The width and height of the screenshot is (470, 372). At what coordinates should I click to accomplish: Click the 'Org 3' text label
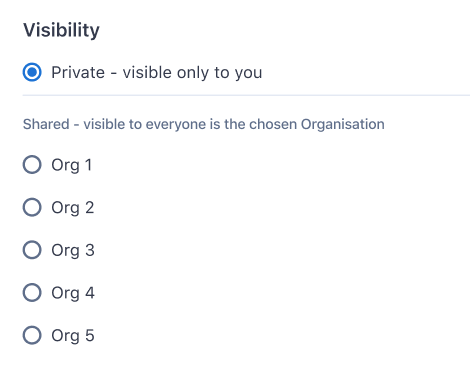[x=73, y=251]
